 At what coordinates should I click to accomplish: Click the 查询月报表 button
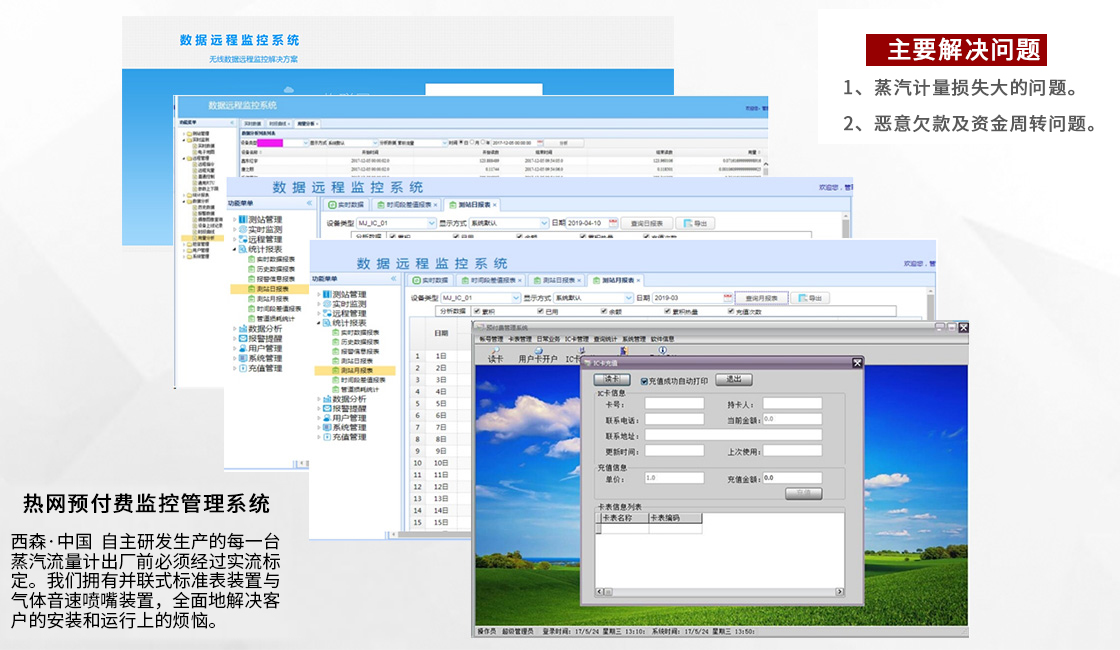point(760,298)
